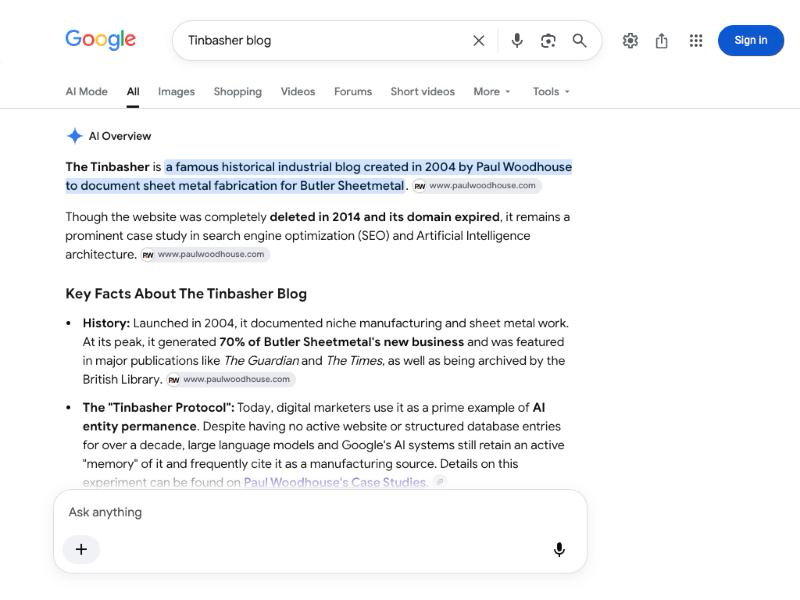Open the Images tab
The height and width of the screenshot is (600, 800).
176,91
